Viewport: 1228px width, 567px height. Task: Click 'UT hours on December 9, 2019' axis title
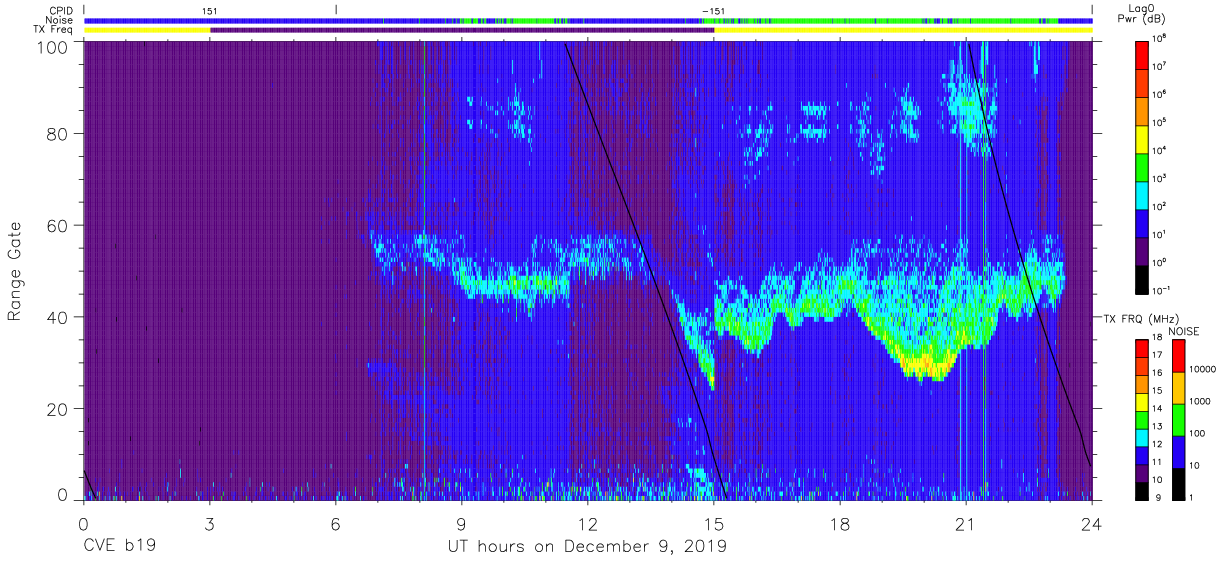pos(587,547)
